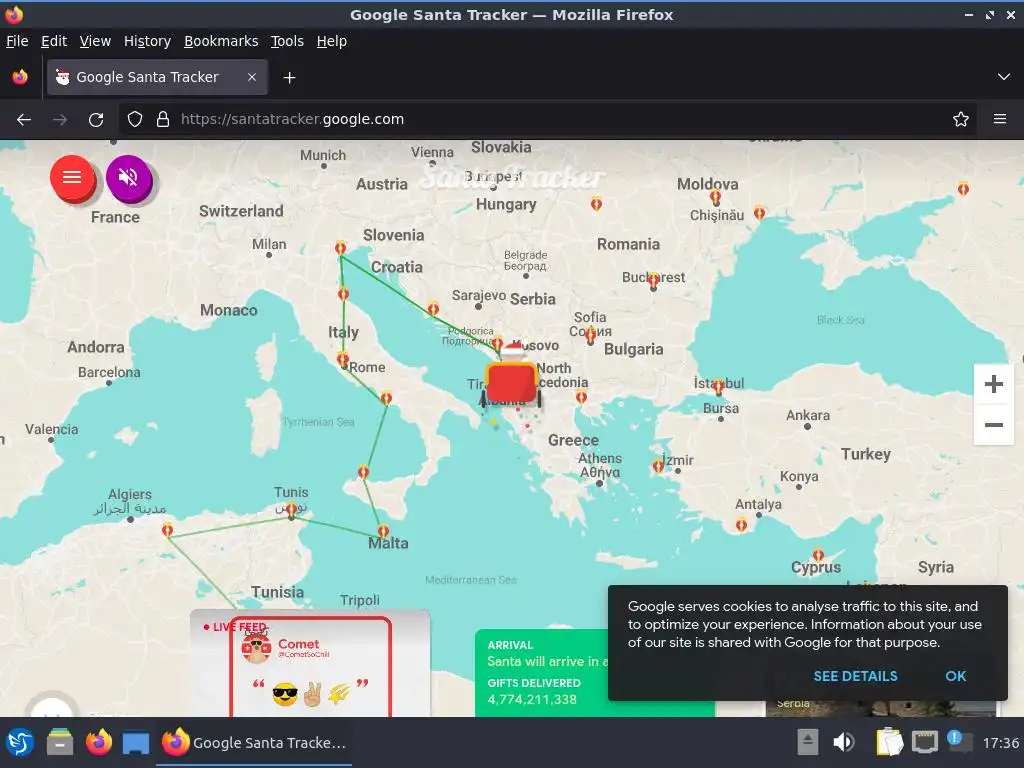
Task: Select the gift marker on Cyprus
Action: click(x=818, y=556)
